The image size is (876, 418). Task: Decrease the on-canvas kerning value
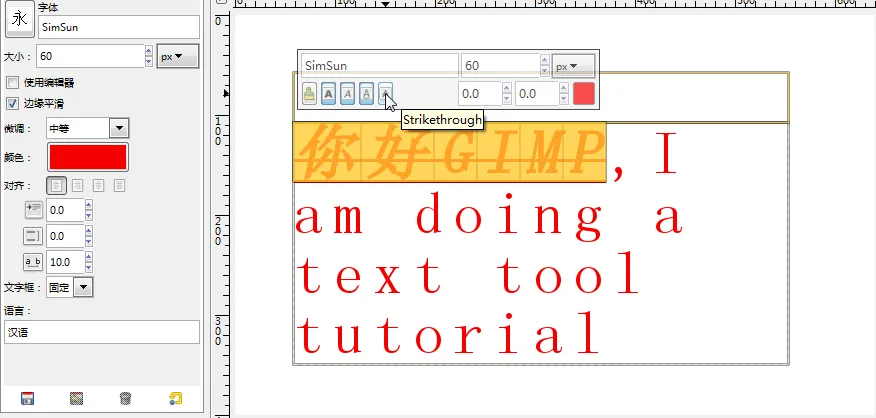click(x=564, y=99)
